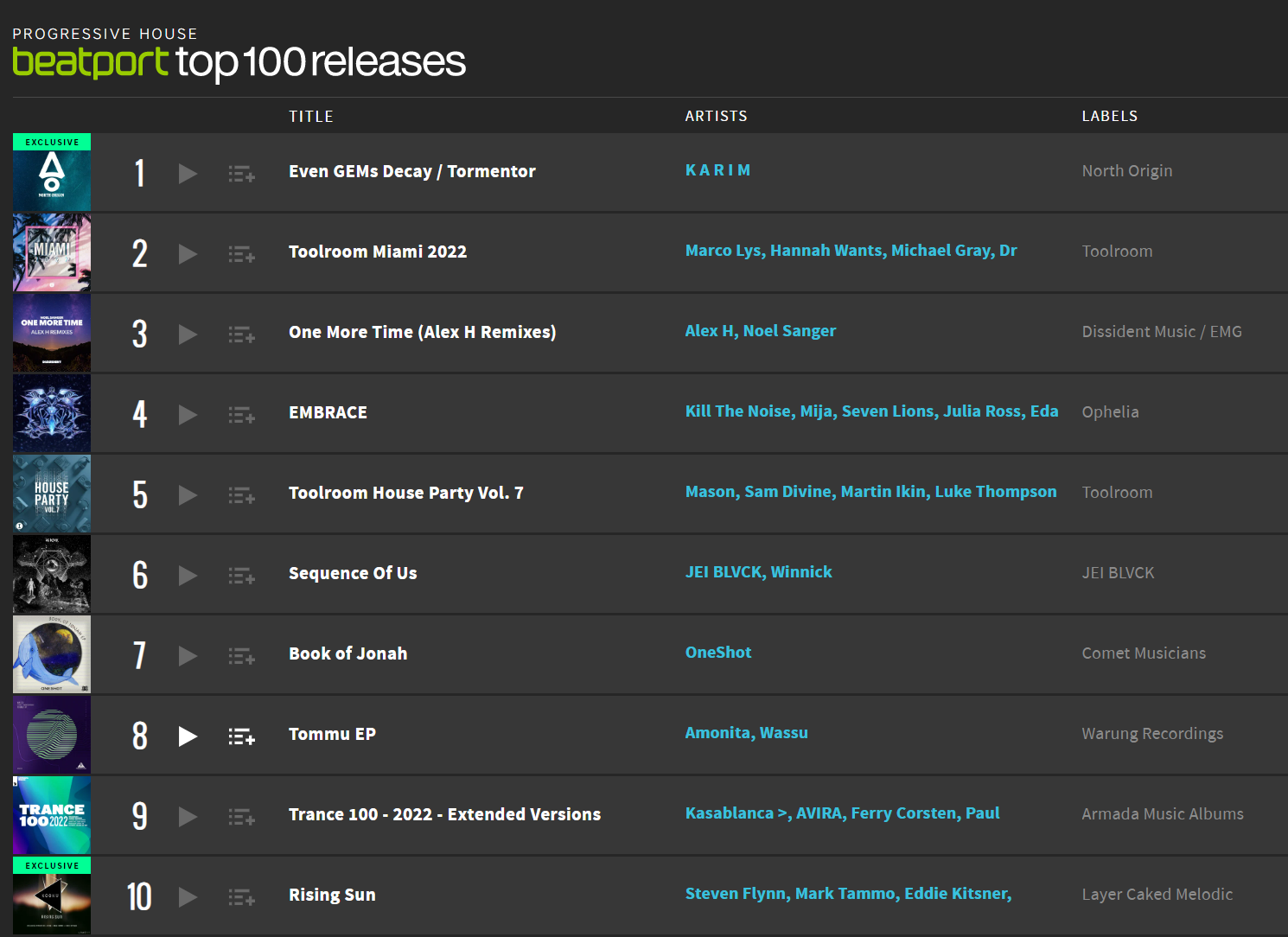Click the ARTISTS column header
Image resolution: width=1288 pixels, height=937 pixels.
tap(716, 116)
